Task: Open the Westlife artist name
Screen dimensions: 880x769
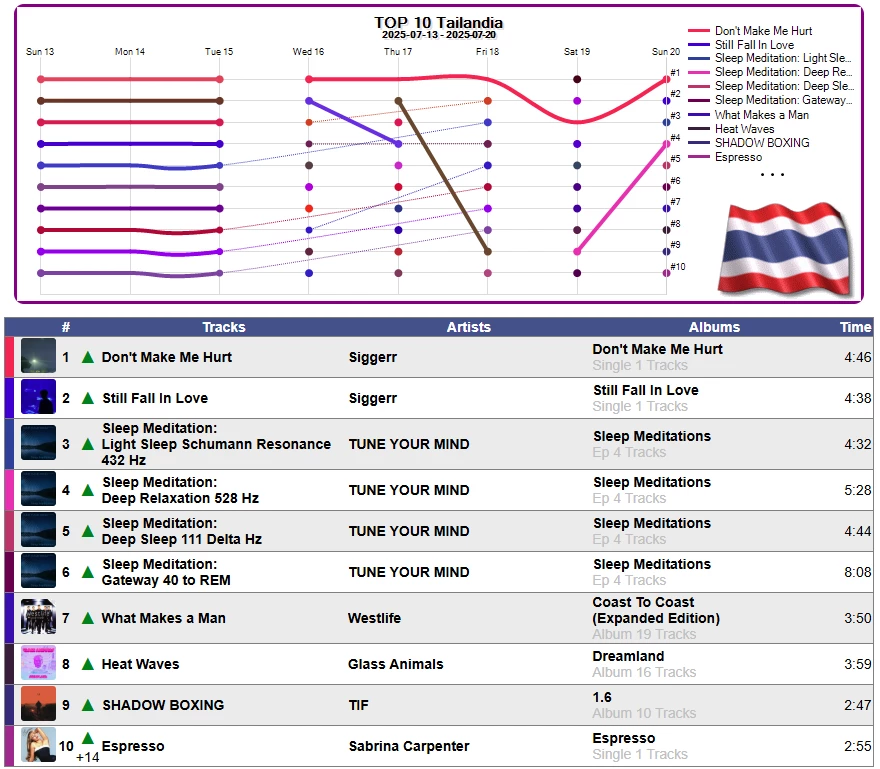Action: [374, 618]
